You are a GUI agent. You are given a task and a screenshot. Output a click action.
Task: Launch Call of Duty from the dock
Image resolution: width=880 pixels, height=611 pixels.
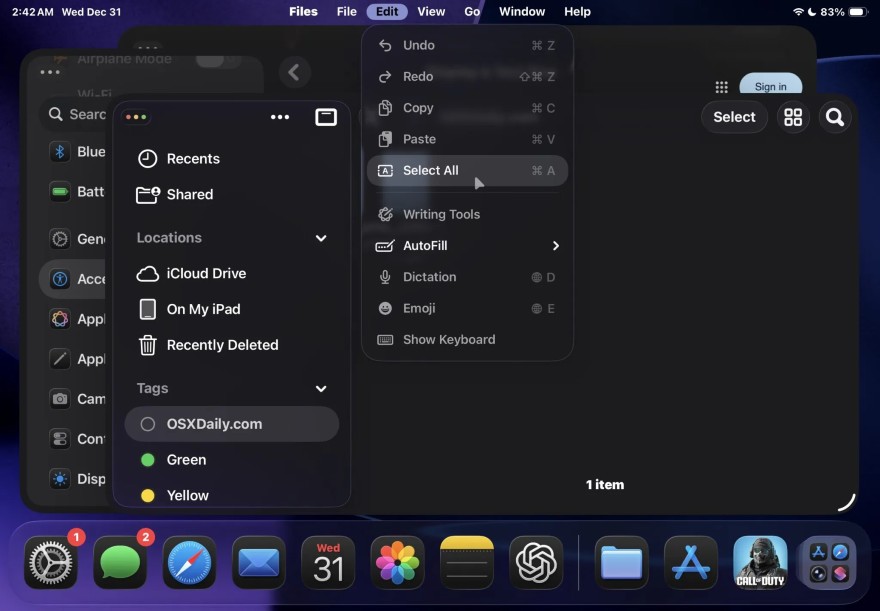(759, 562)
